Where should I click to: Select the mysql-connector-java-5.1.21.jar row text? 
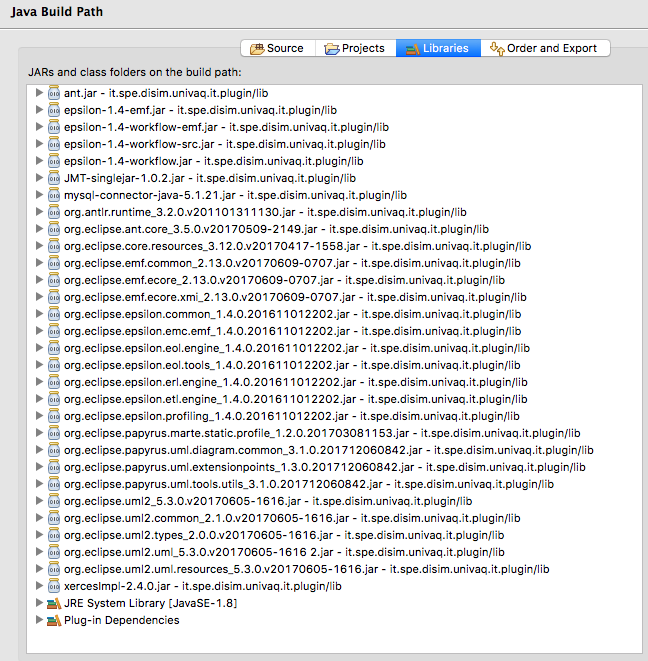(x=235, y=195)
